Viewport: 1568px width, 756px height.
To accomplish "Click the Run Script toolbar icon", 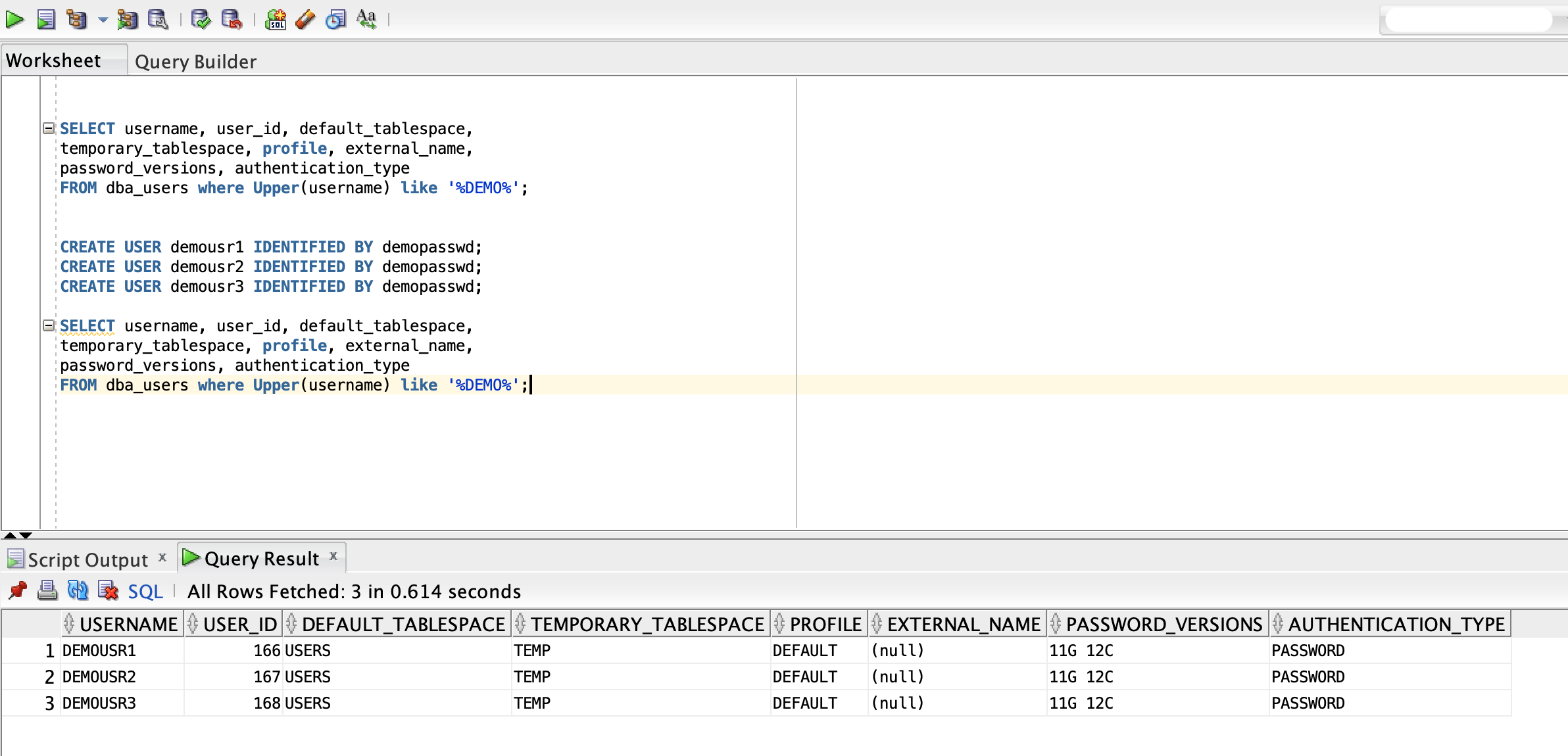I will click(x=46, y=20).
